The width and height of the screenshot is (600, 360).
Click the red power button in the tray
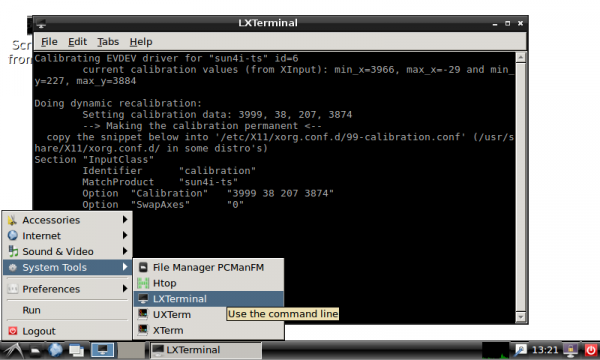coord(591,350)
